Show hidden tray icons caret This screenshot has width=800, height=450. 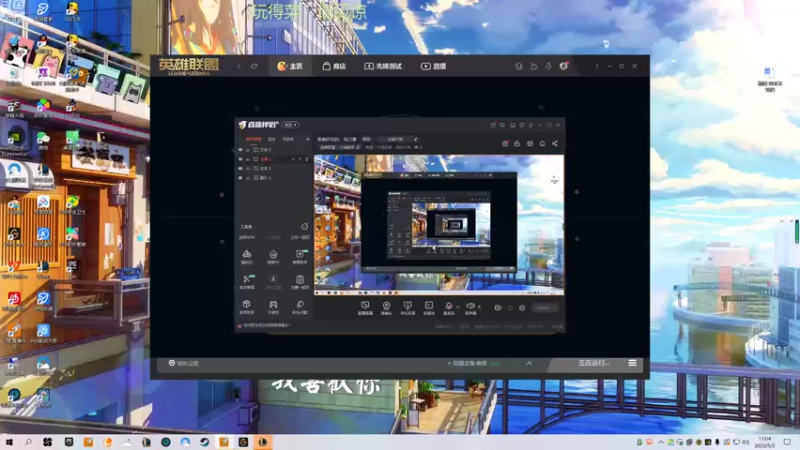(x=661, y=442)
